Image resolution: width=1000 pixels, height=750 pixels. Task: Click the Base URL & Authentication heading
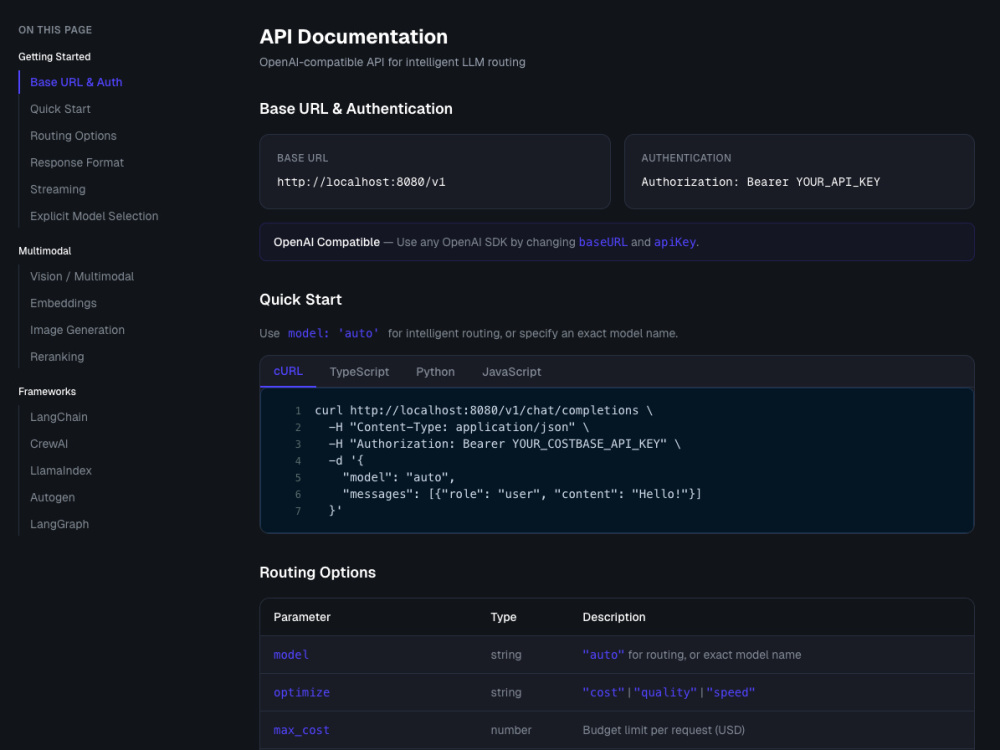click(356, 109)
